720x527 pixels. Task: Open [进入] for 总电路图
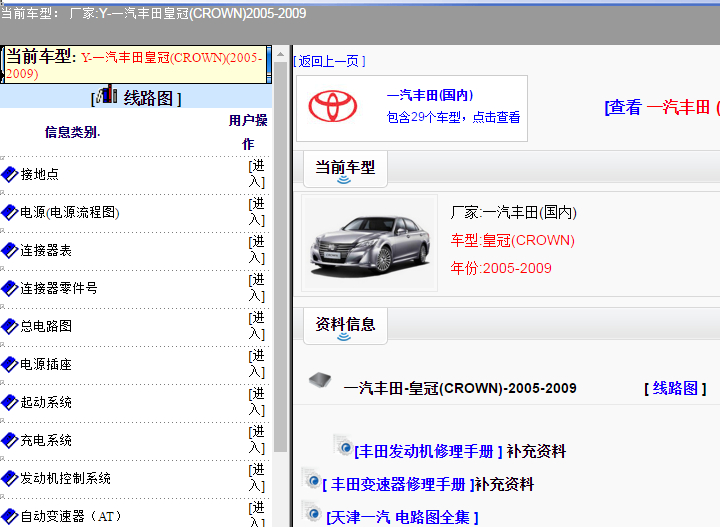(257, 326)
